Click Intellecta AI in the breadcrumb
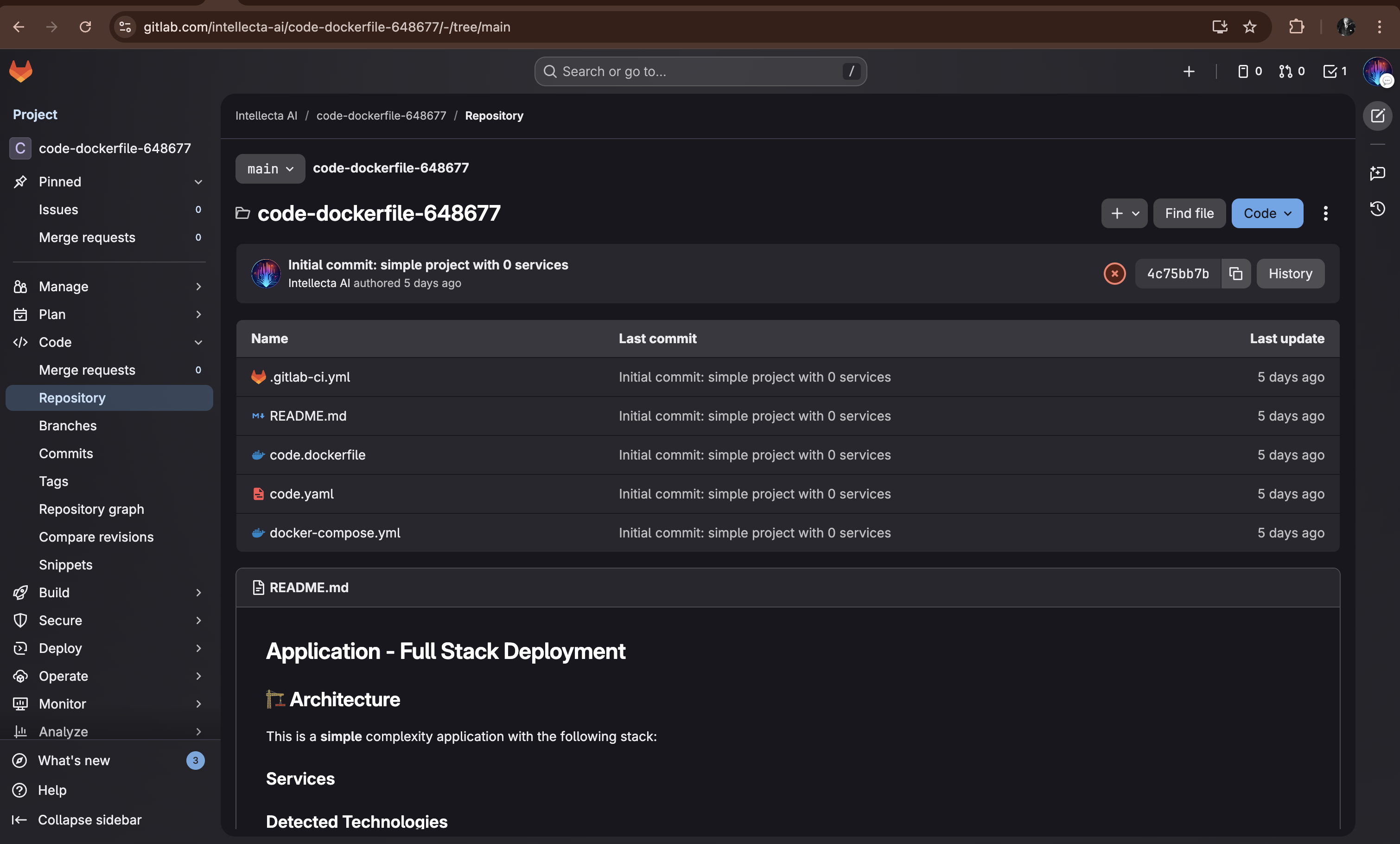1400x844 pixels. point(267,116)
